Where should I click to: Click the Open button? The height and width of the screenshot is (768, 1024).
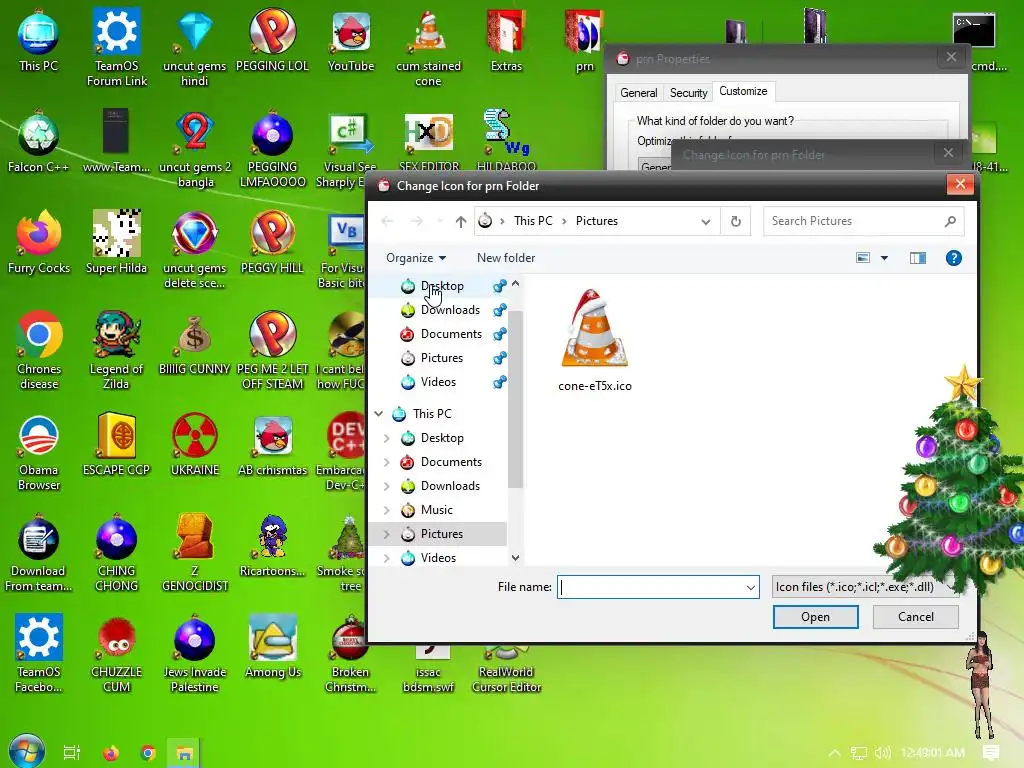click(x=815, y=617)
